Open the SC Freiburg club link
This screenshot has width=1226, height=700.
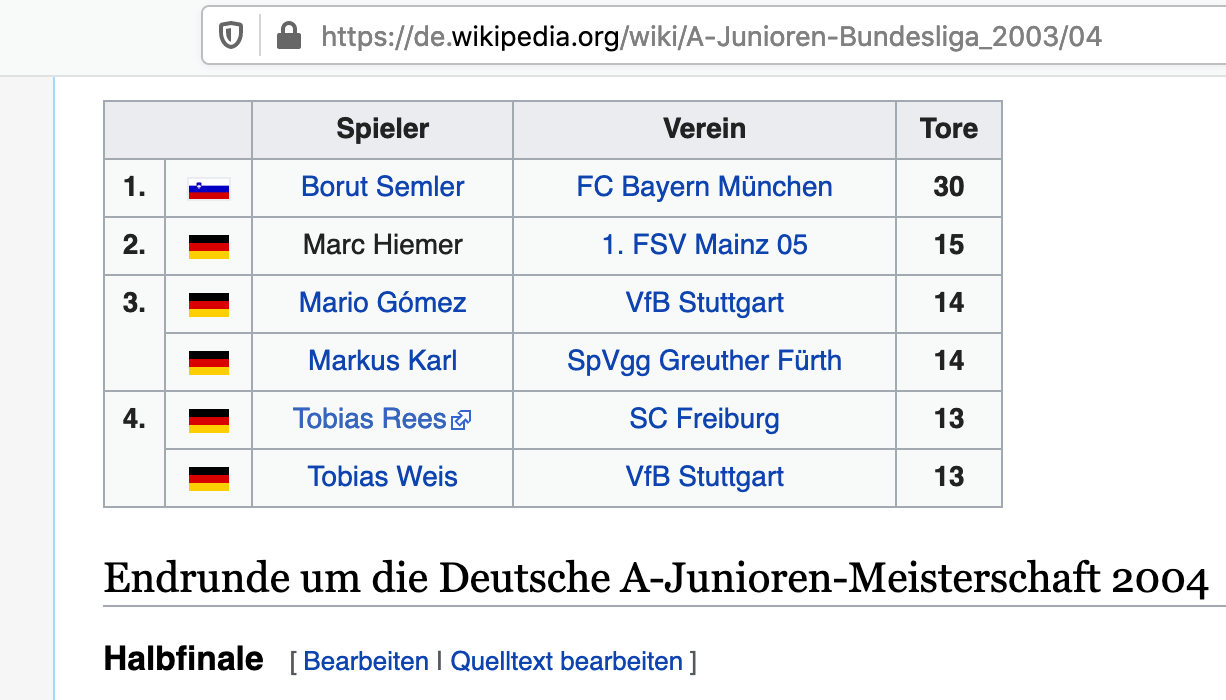(x=705, y=419)
